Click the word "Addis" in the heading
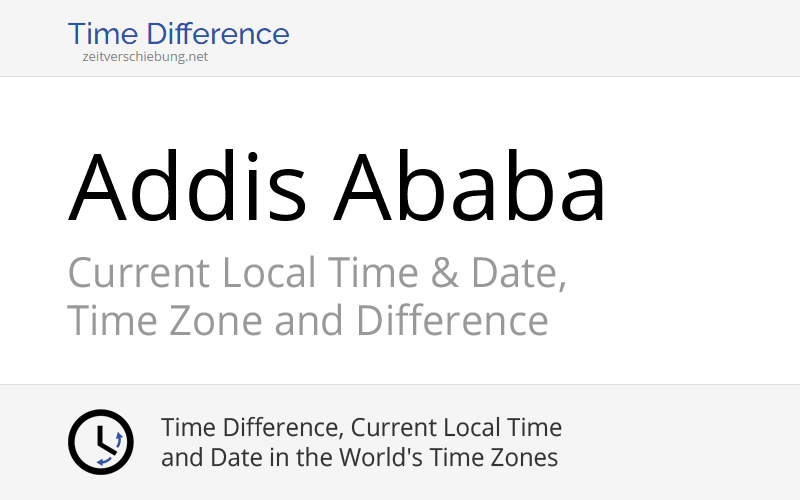 point(187,186)
